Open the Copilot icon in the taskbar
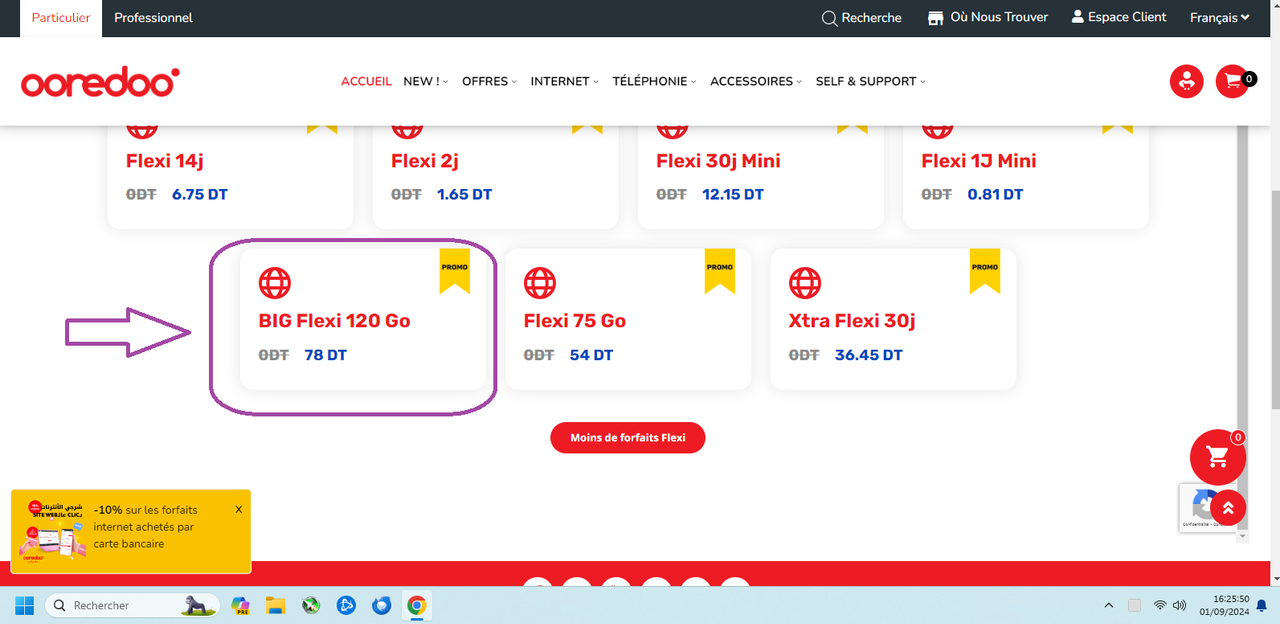1280x624 pixels. 240,605
